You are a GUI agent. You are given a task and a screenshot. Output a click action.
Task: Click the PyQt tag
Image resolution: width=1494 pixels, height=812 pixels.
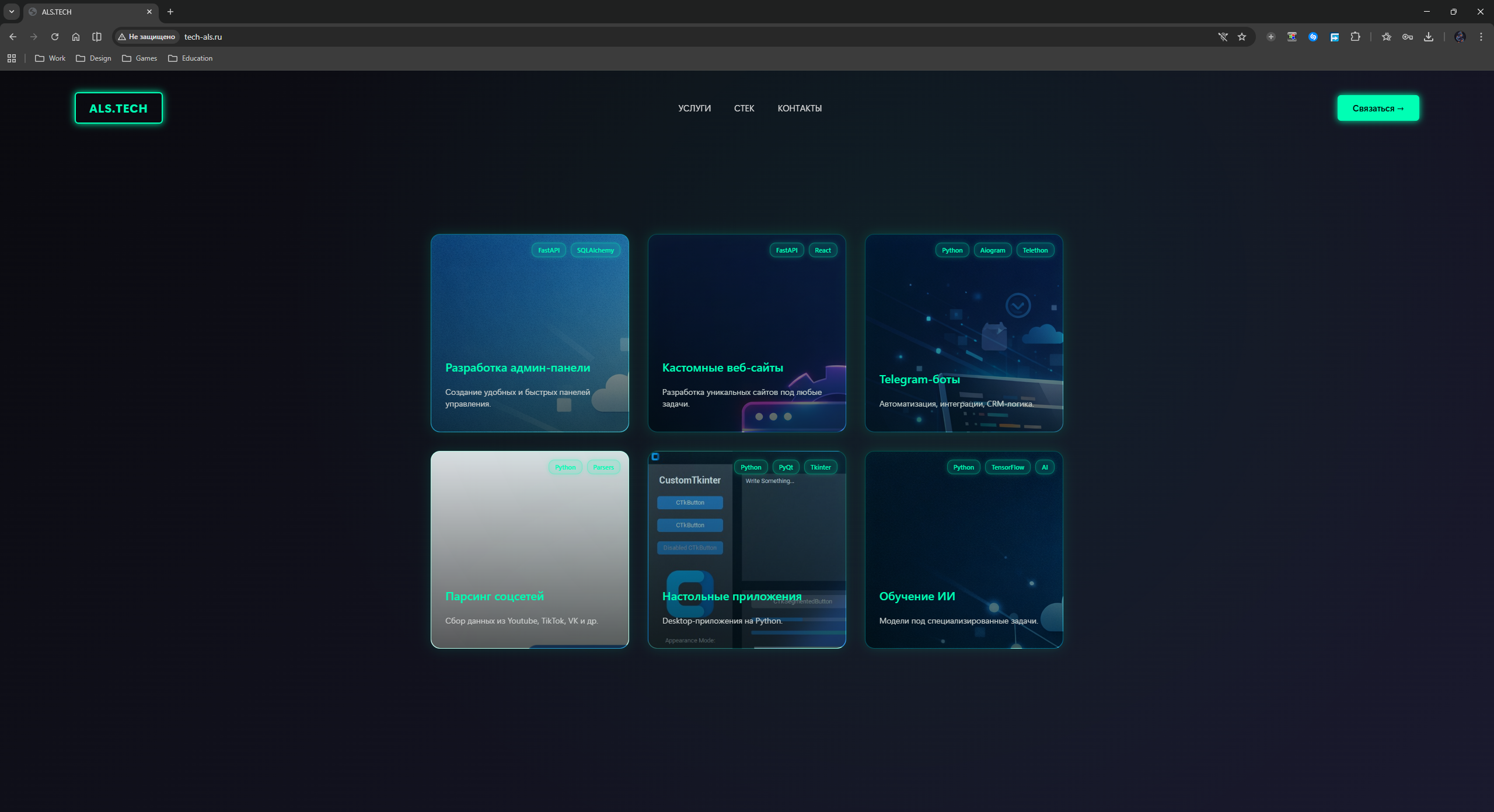(x=786, y=467)
